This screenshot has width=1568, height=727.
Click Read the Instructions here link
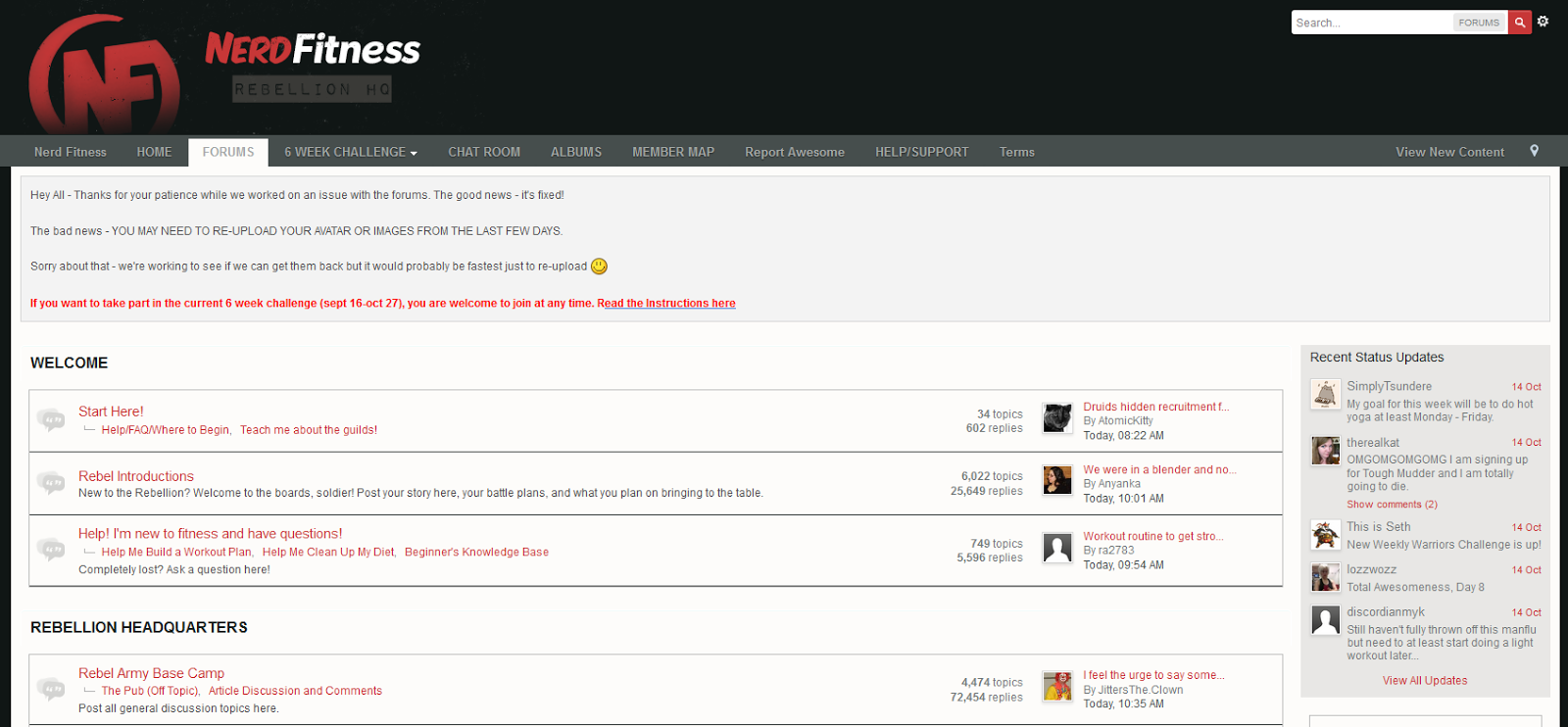click(666, 304)
